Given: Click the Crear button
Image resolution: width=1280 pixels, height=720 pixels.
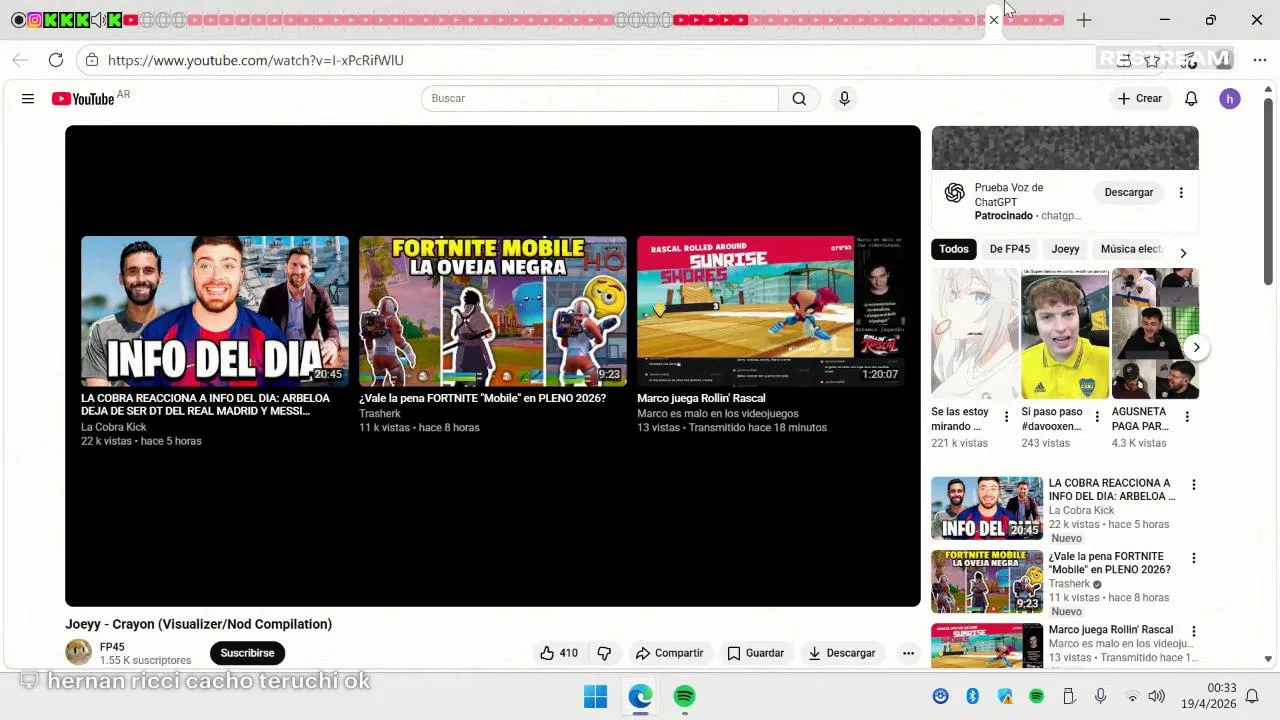Looking at the screenshot, I should 1140,98.
